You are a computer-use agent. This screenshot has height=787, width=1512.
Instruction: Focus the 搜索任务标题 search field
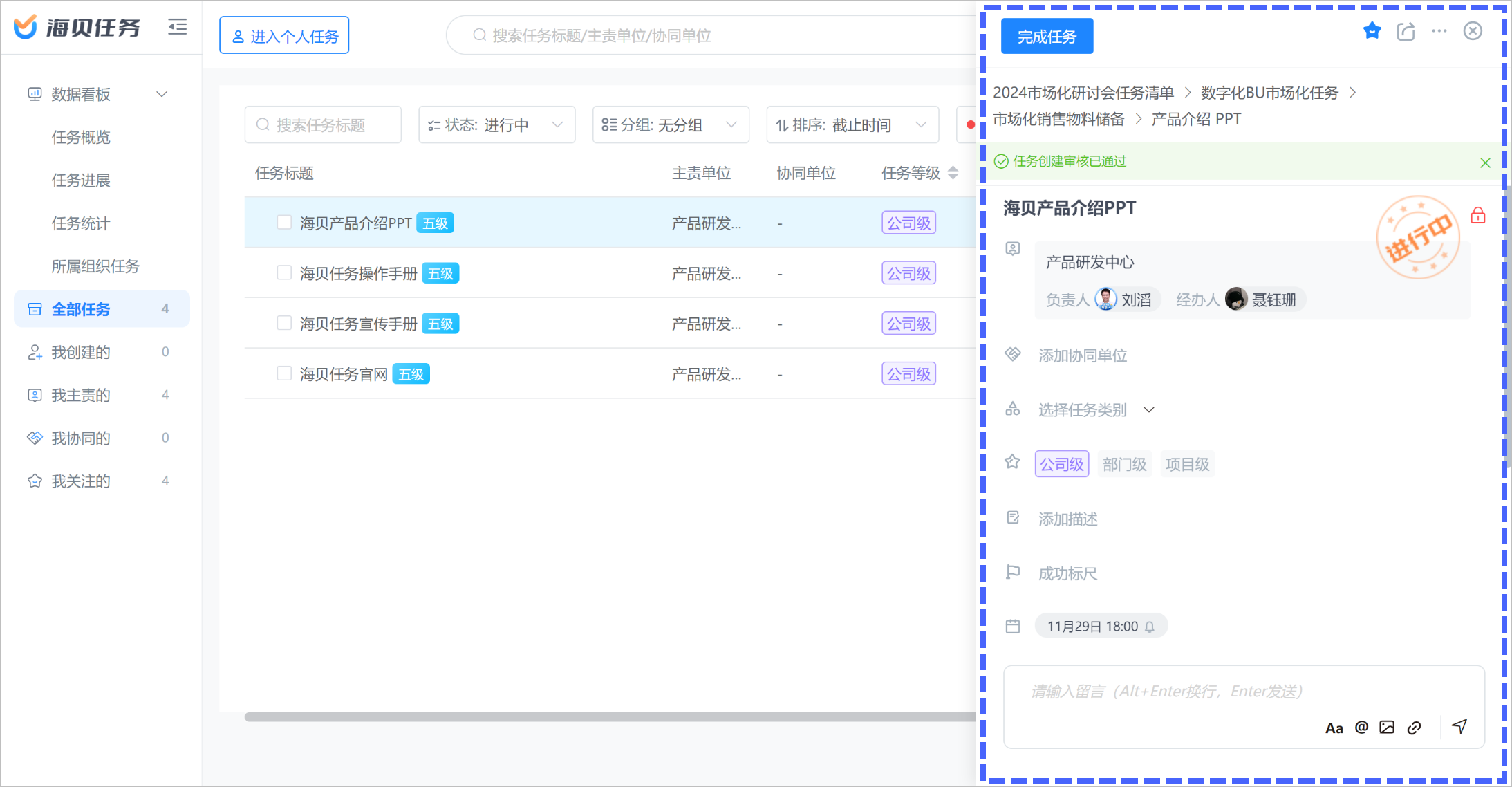coord(323,125)
